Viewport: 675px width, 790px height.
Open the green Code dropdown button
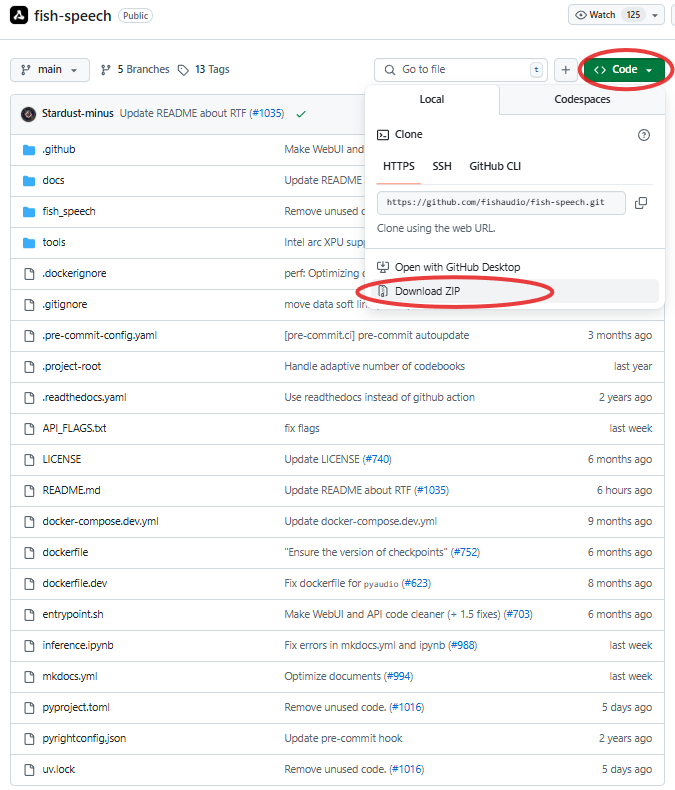pyautogui.click(x=625, y=70)
